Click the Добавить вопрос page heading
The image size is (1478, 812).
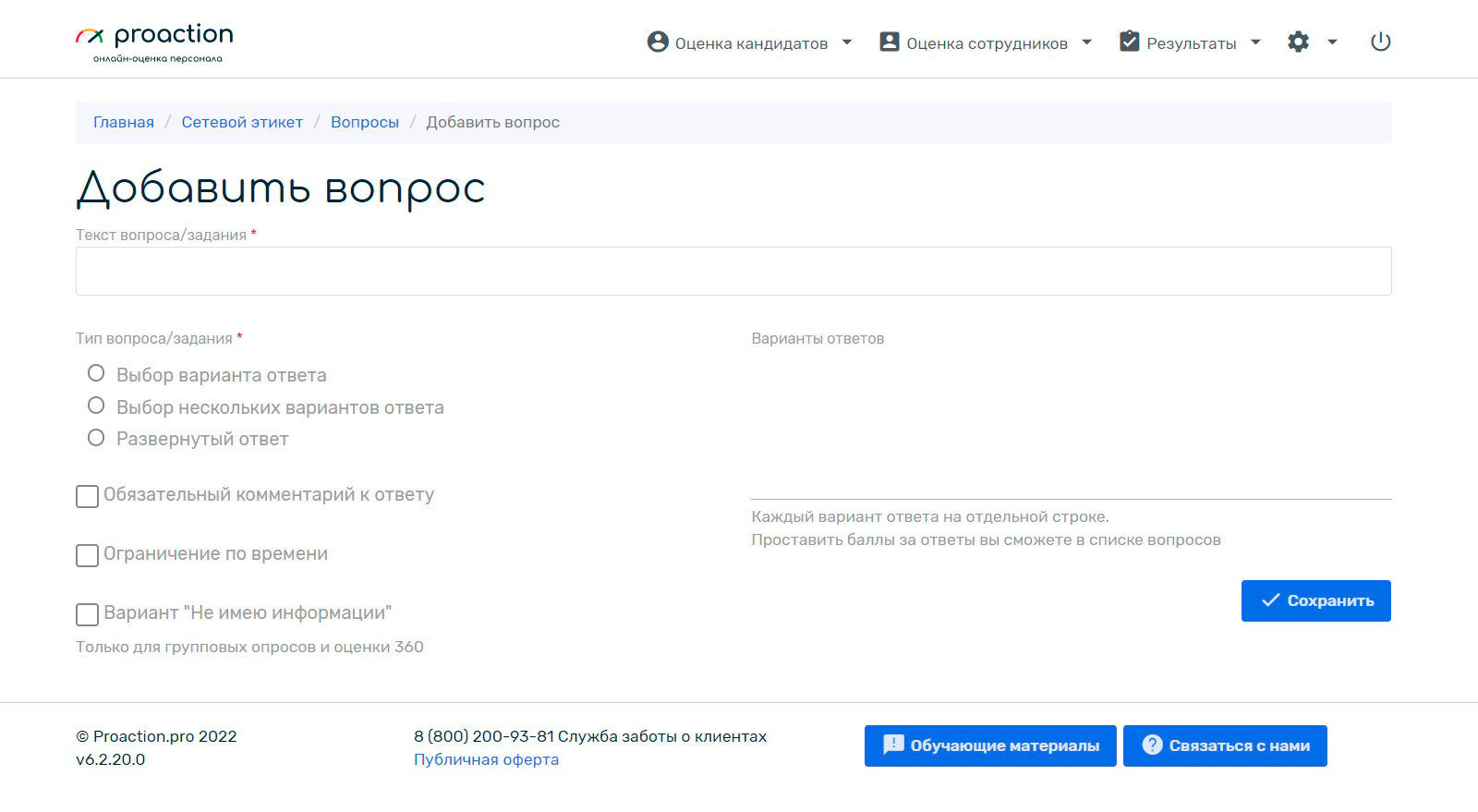click(281, 188)
